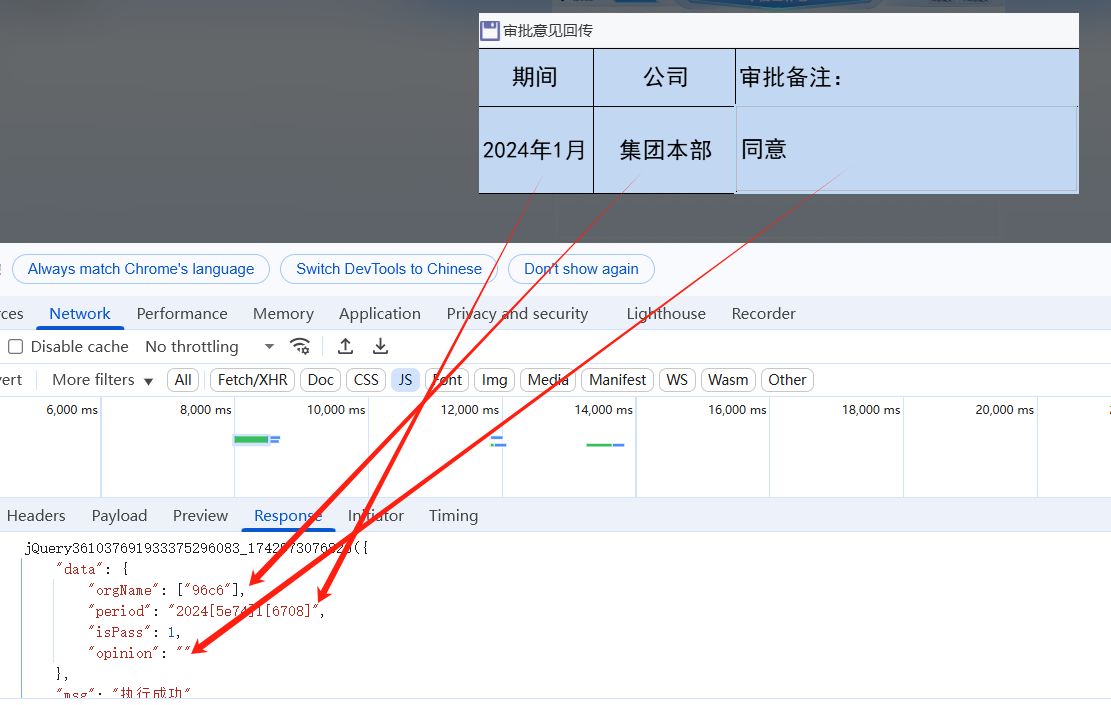Switch to the Network panel tab
The image size is (1111, 705).
pyautogui.click(x=80, y=313)
